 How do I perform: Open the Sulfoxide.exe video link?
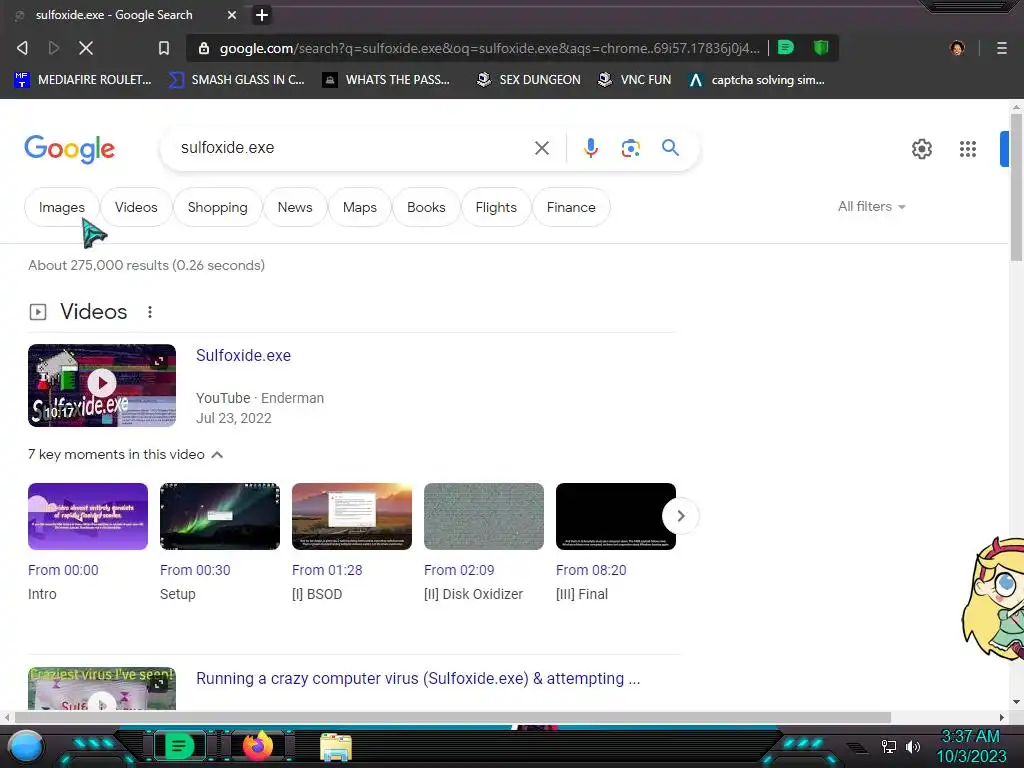point(244,355)
